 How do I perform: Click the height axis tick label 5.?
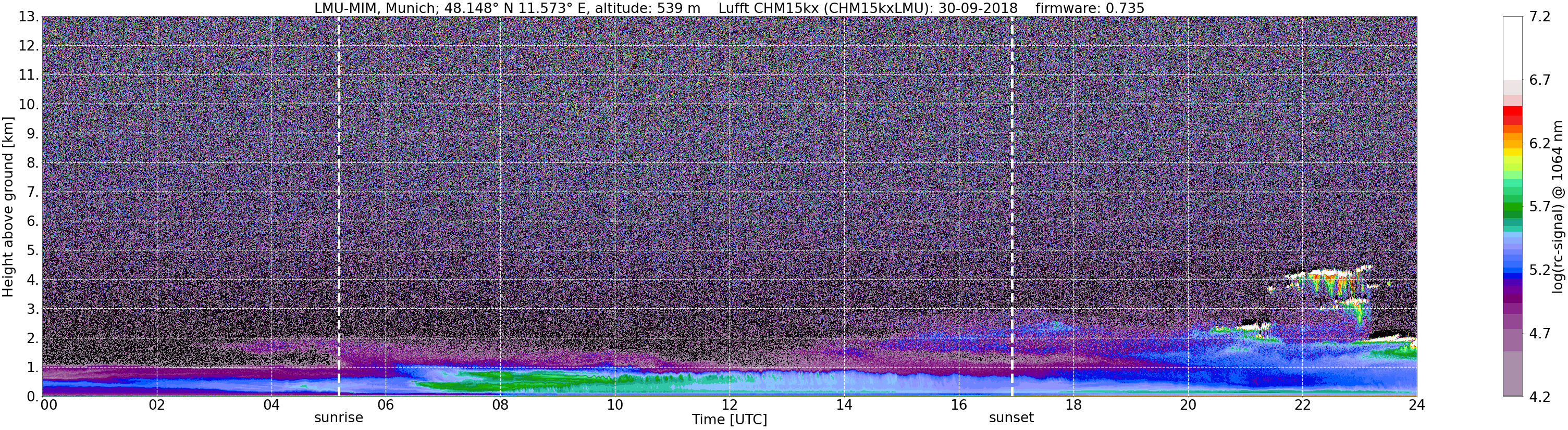33,250
